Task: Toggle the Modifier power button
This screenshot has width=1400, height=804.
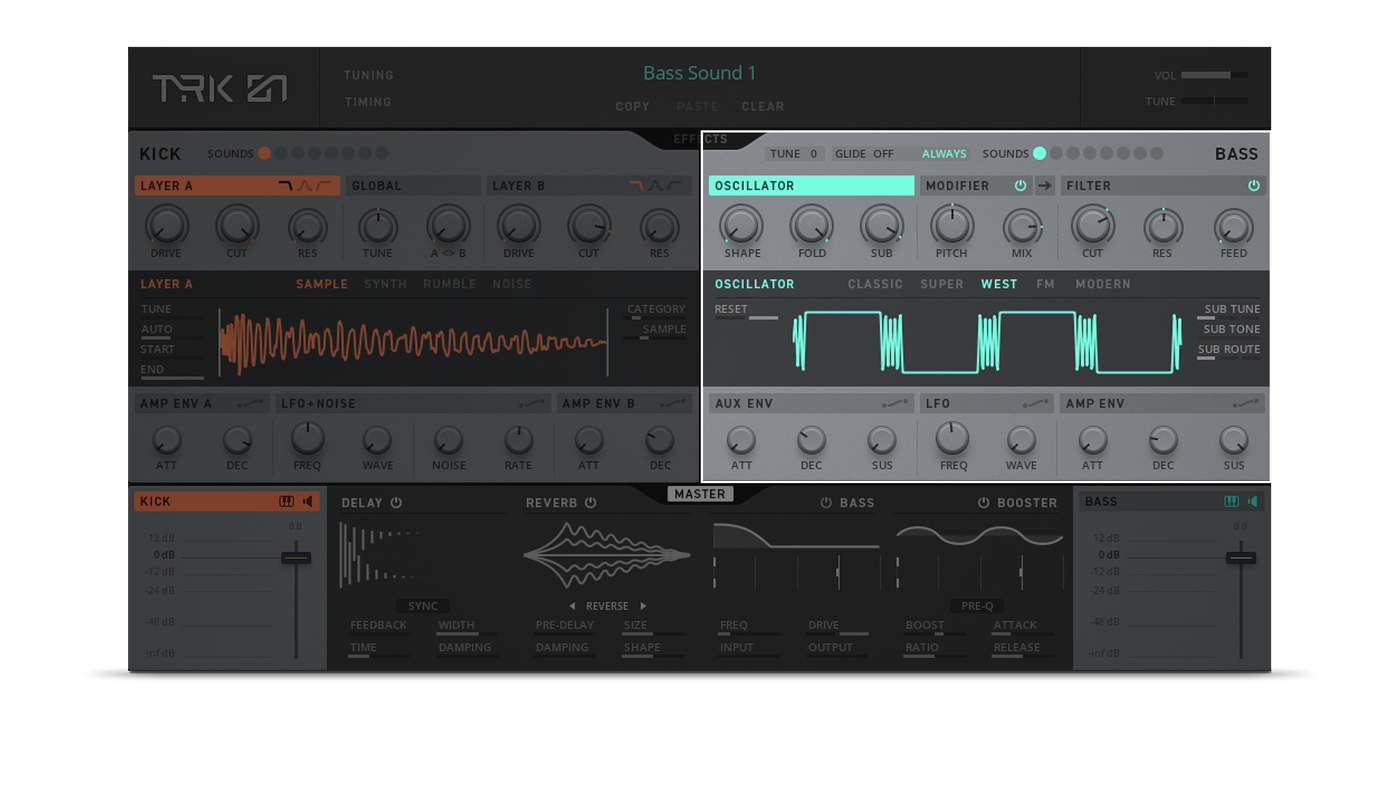Action: (x=1020, y=186)
